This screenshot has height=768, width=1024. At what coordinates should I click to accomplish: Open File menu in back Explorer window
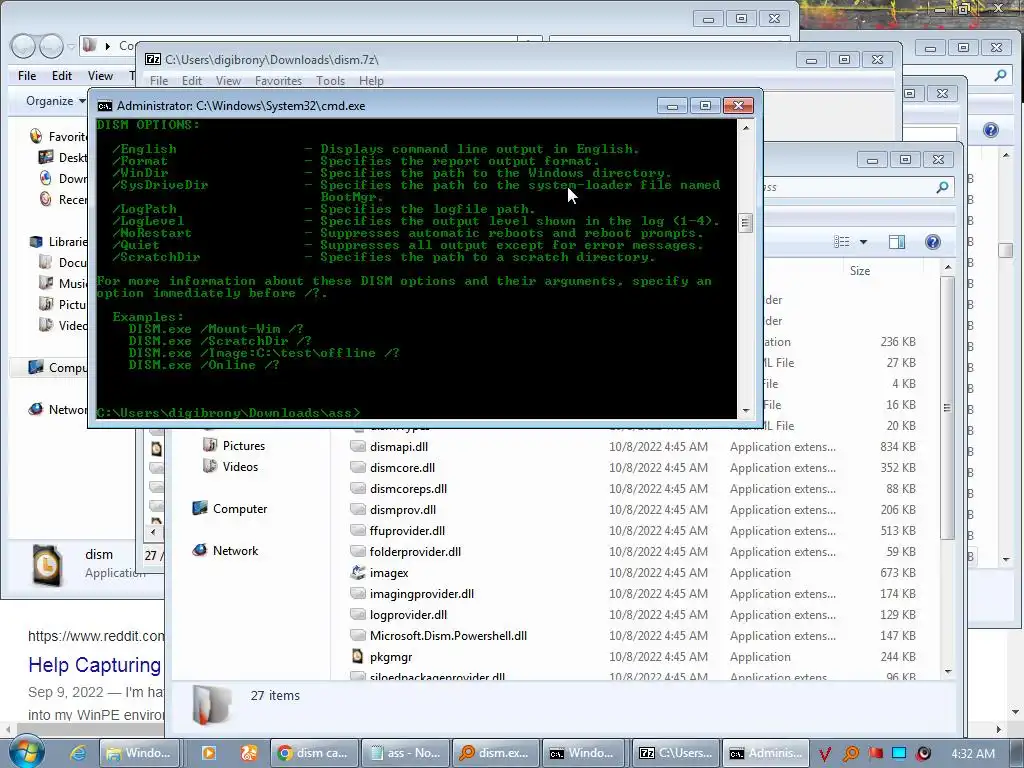click(x=27, y=76)
